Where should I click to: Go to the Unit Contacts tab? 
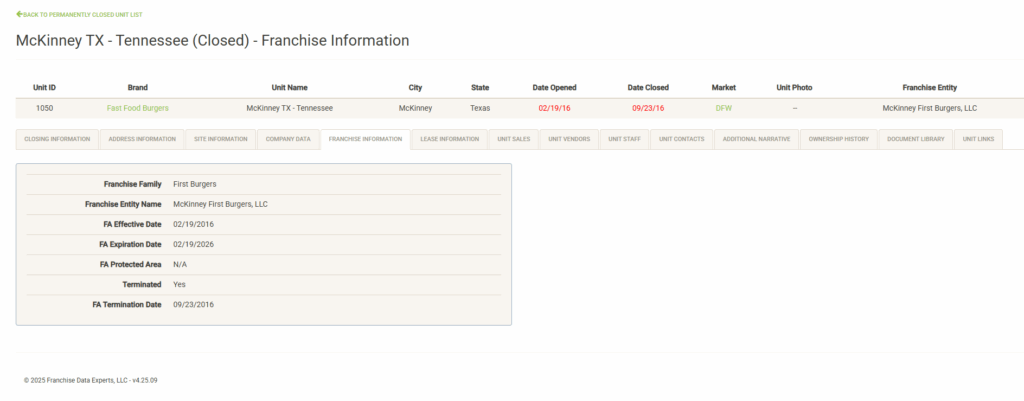click(x=682, y=139)
